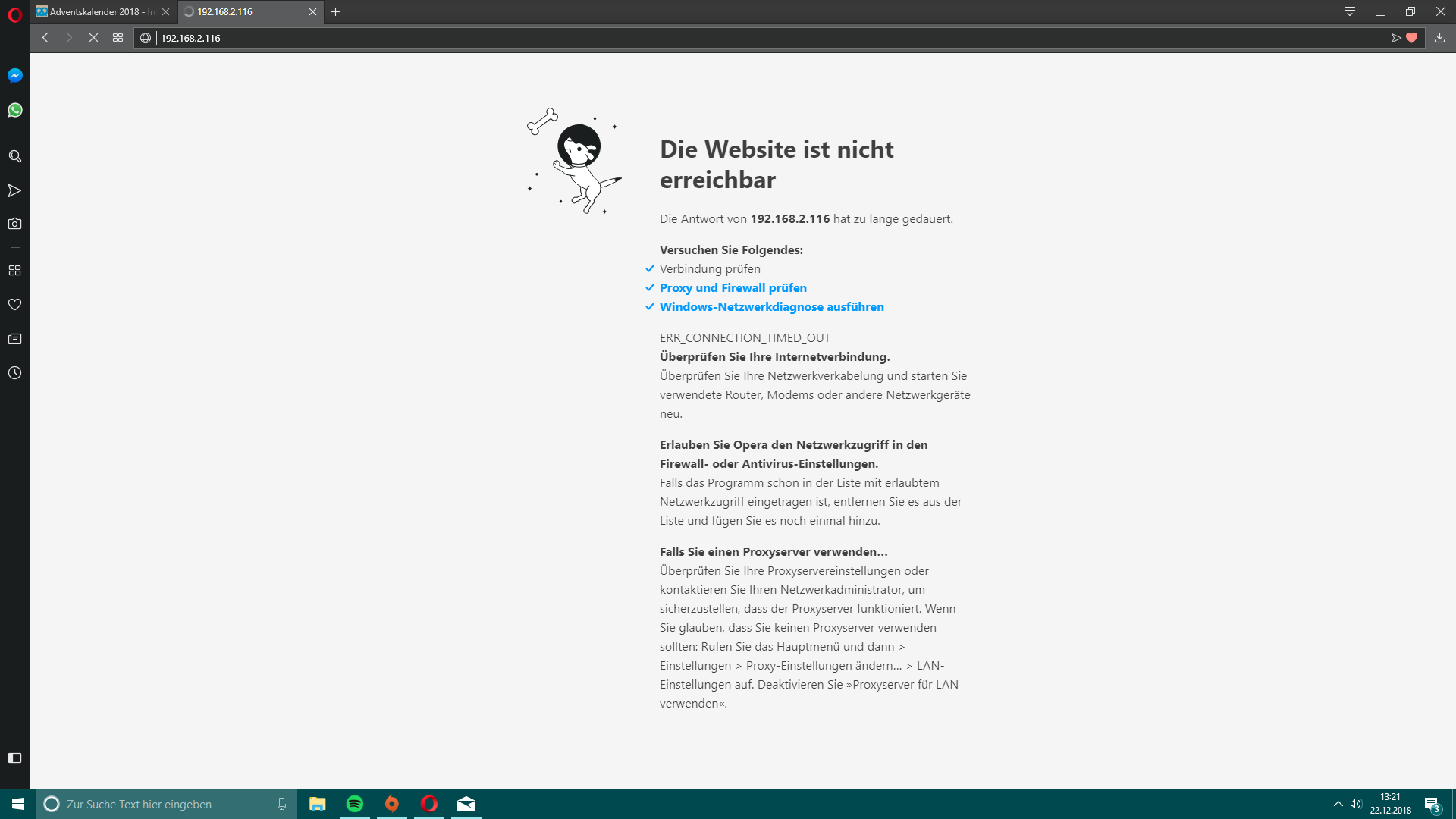Click the sidebar search magnifier icon

(x=15, y=156)
